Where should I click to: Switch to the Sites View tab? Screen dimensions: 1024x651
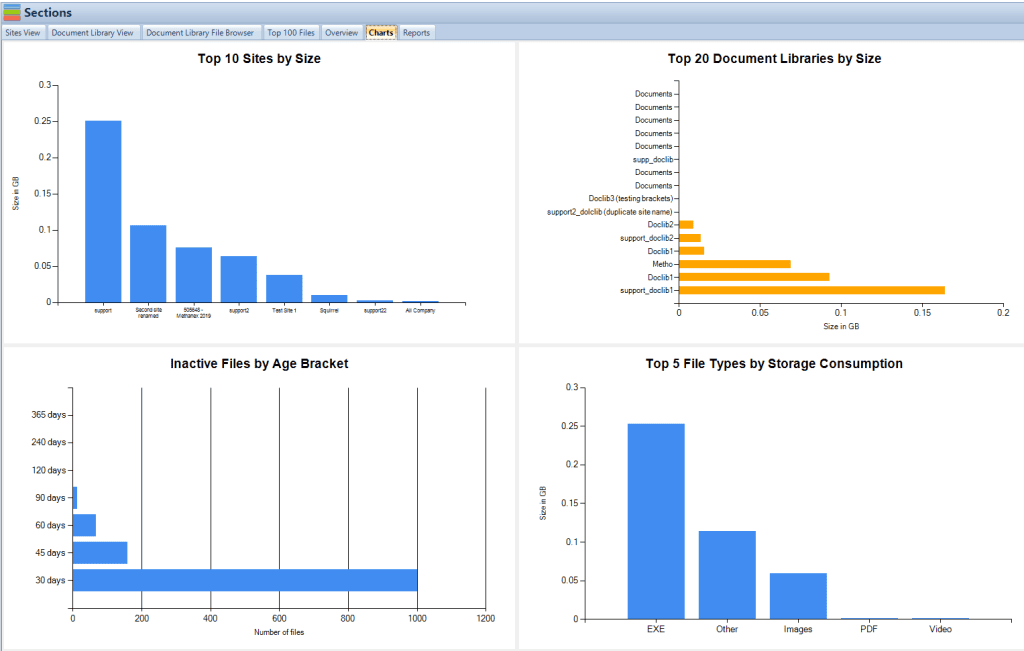23,33
